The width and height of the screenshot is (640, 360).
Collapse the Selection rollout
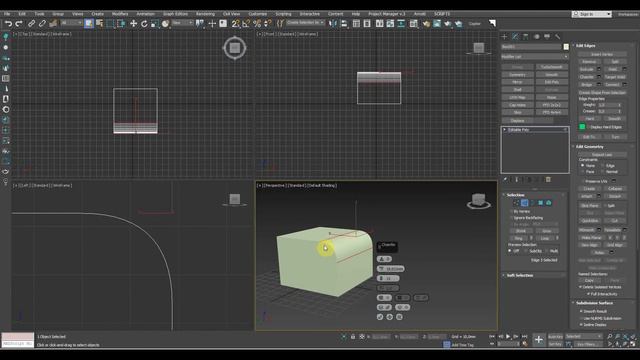coord(515,195)
